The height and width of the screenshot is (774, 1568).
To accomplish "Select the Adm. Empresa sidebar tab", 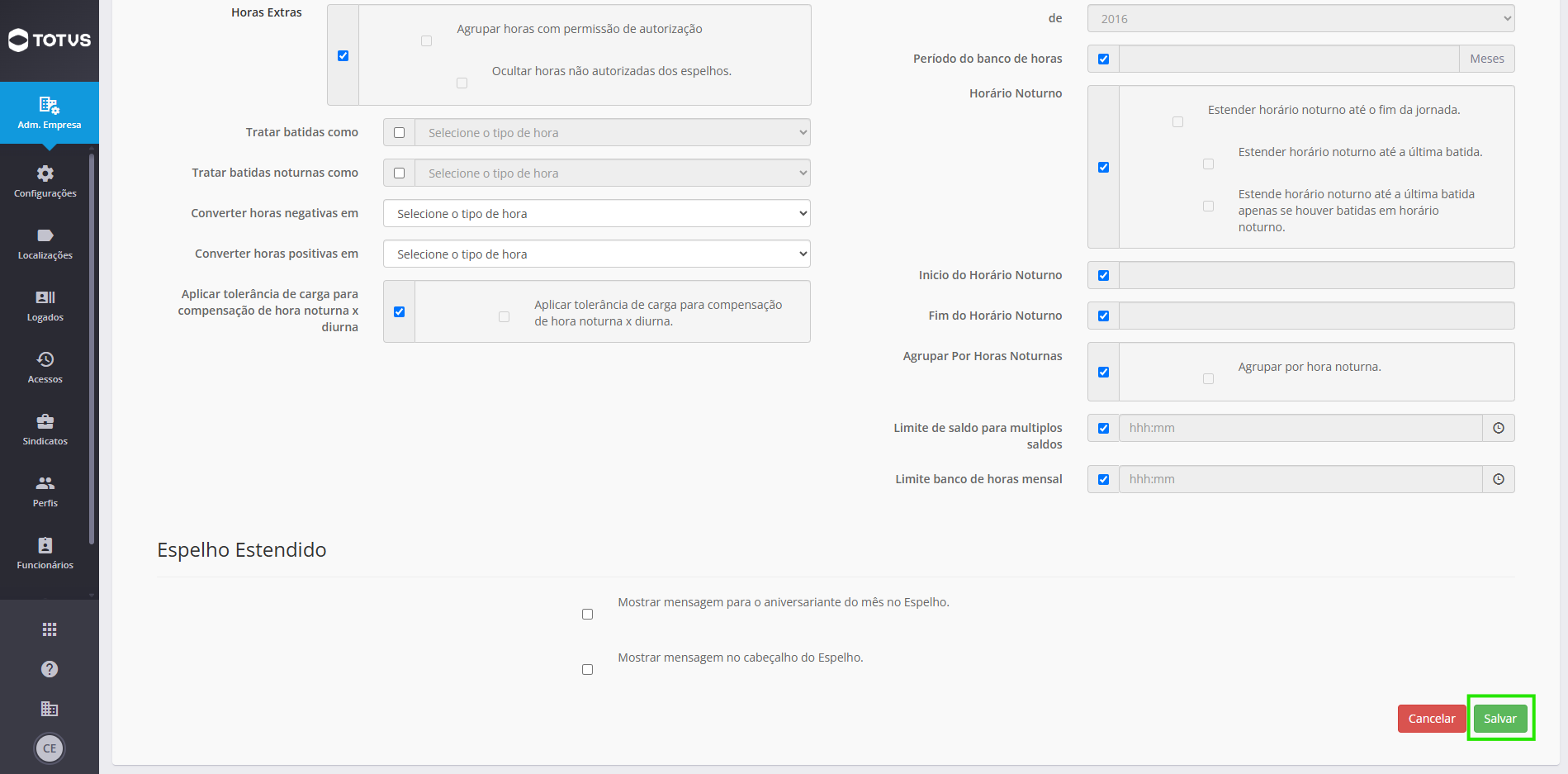I will (x=50, y=113).
